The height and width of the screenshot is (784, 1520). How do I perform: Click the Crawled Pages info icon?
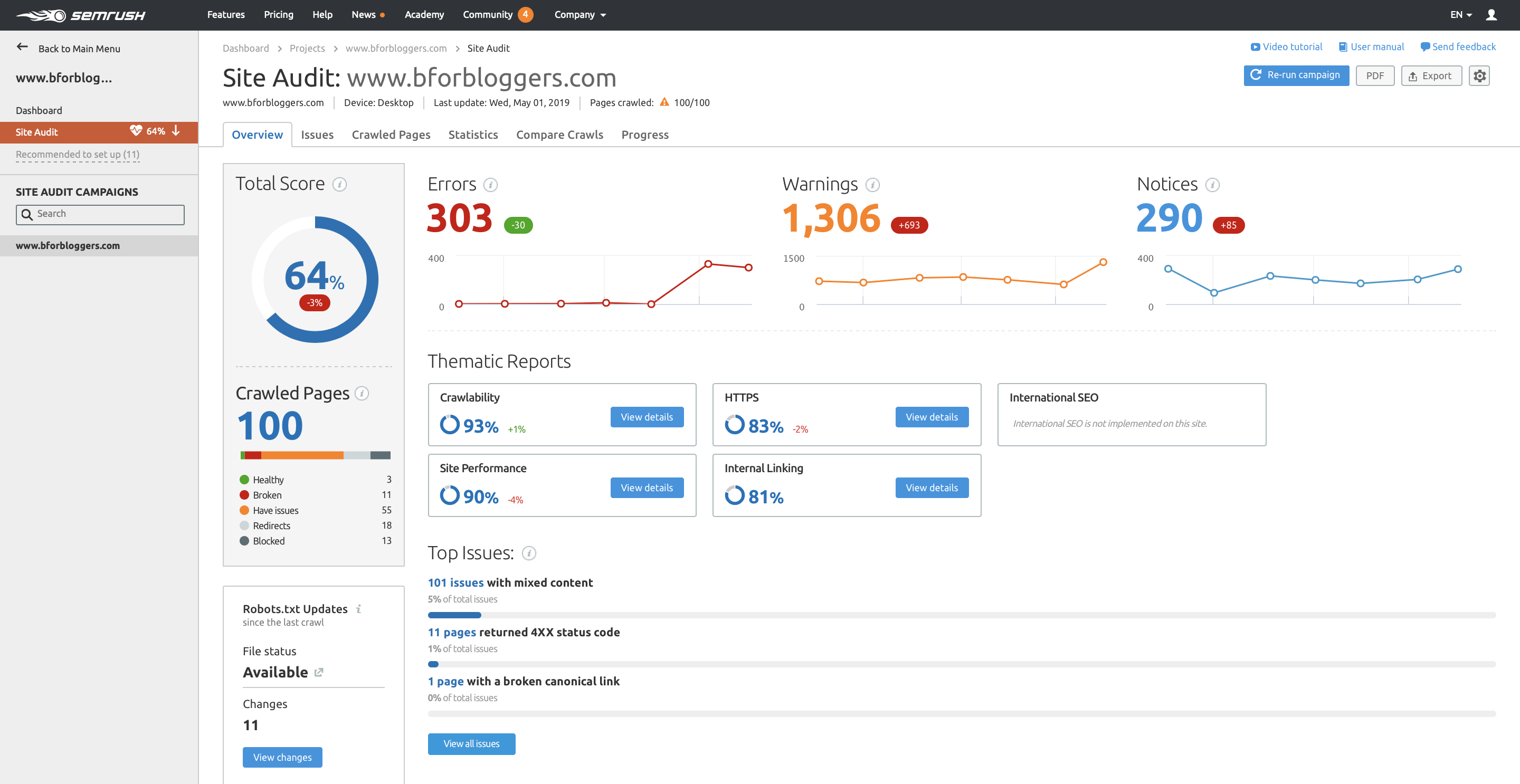point(362,394)
